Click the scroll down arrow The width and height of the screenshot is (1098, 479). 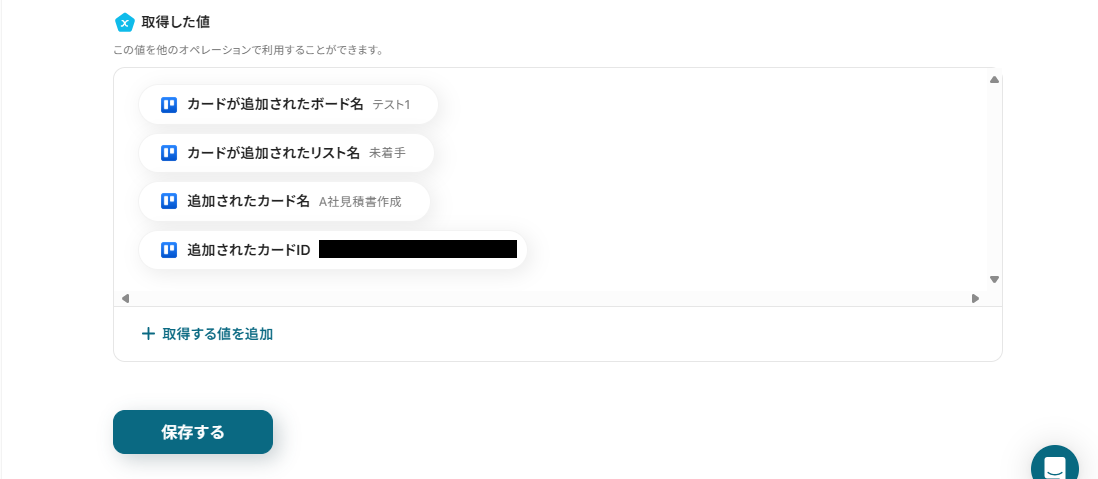click(994, 279)
